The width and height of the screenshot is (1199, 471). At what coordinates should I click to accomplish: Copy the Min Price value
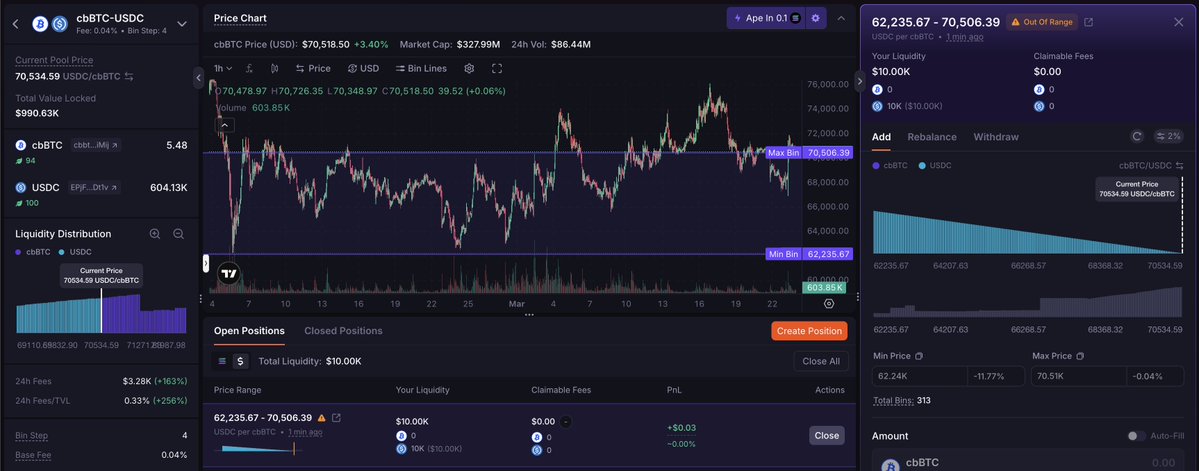point(919,356)
